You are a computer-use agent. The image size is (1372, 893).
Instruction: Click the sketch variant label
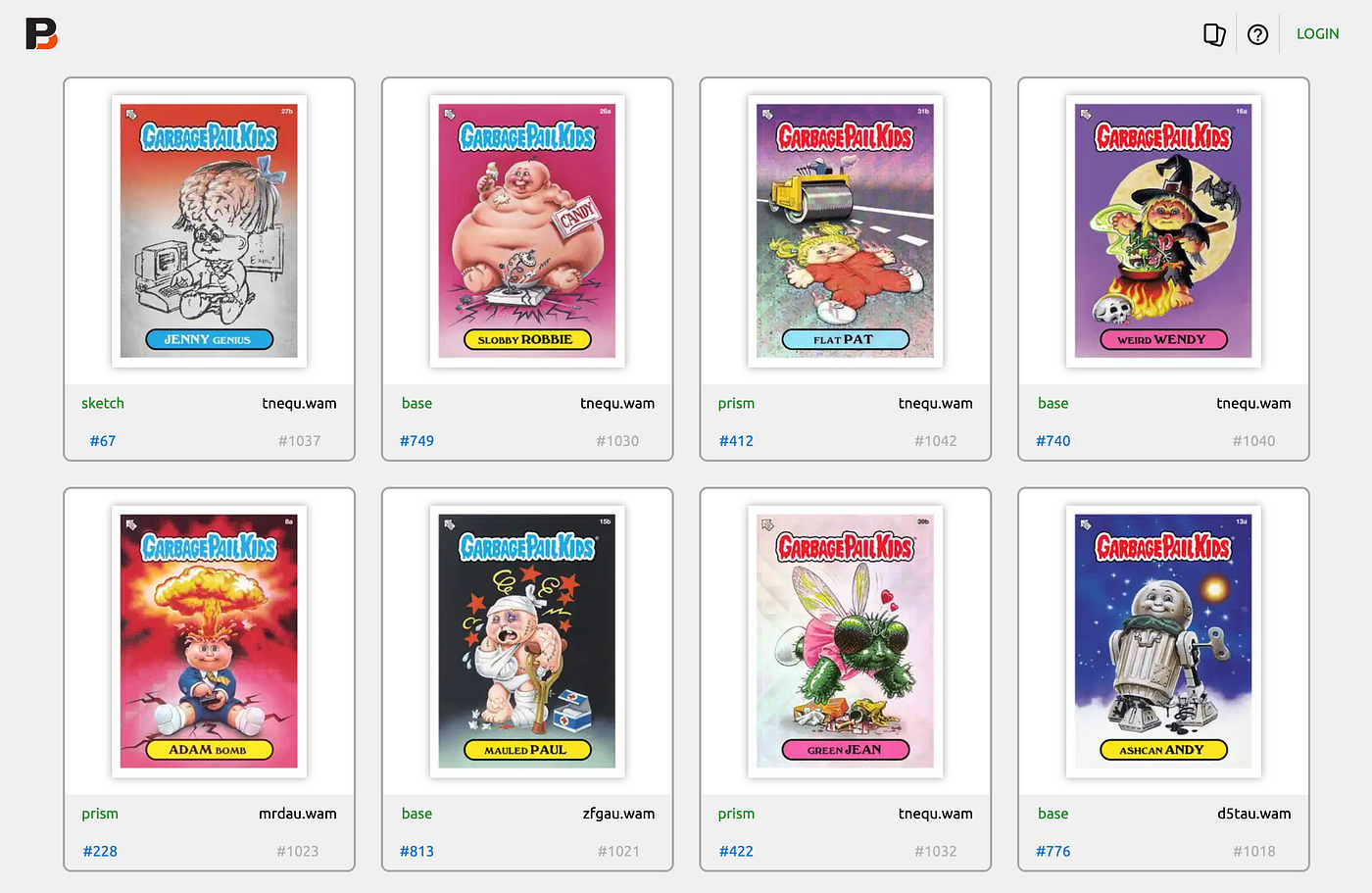[x=103, y=403]
